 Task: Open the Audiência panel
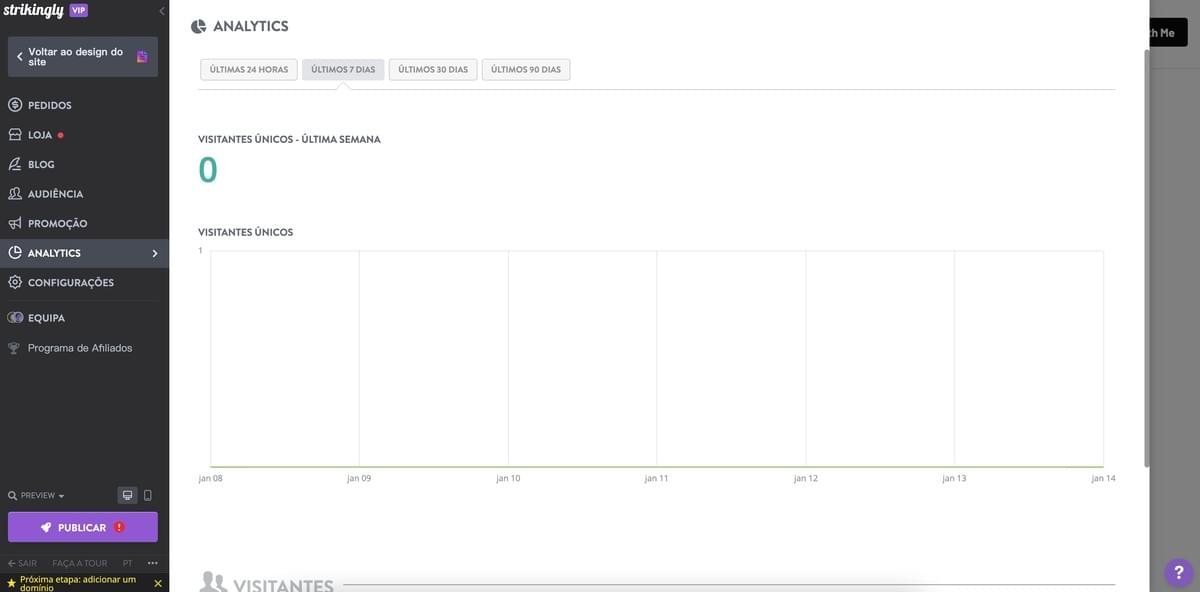(45, 192)
